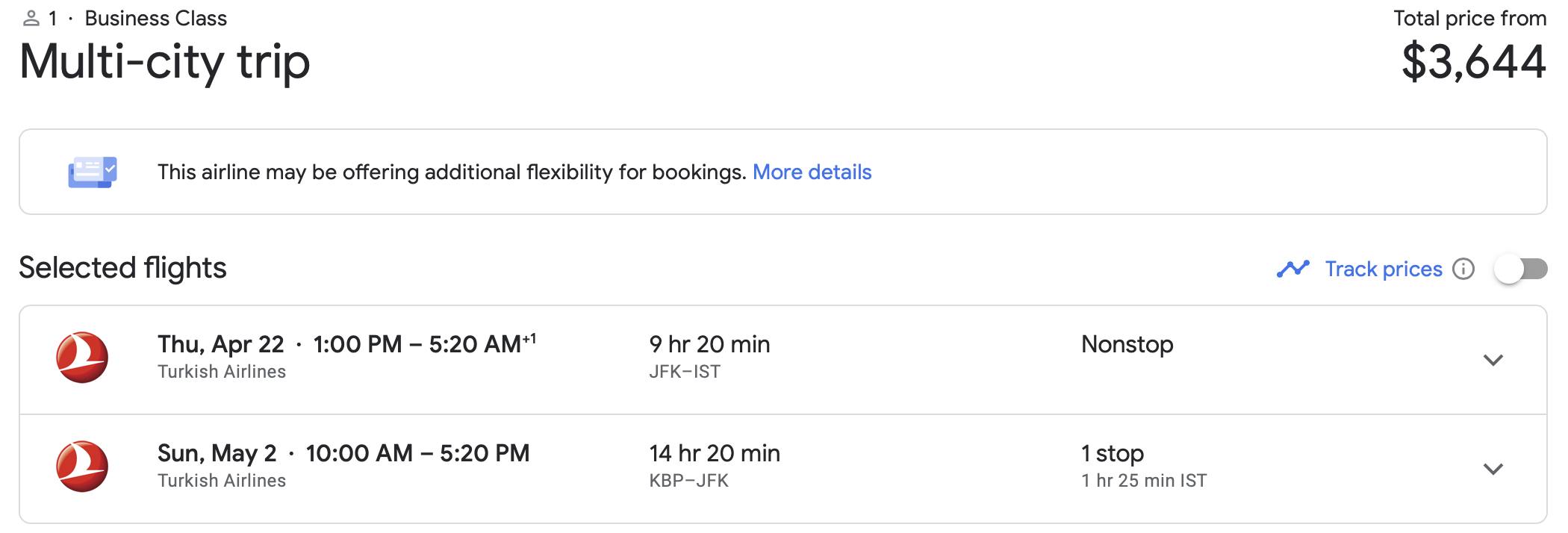Expand the Thu, Apr 22 flight details
1568x533 pixels.
click(1493, 360)
